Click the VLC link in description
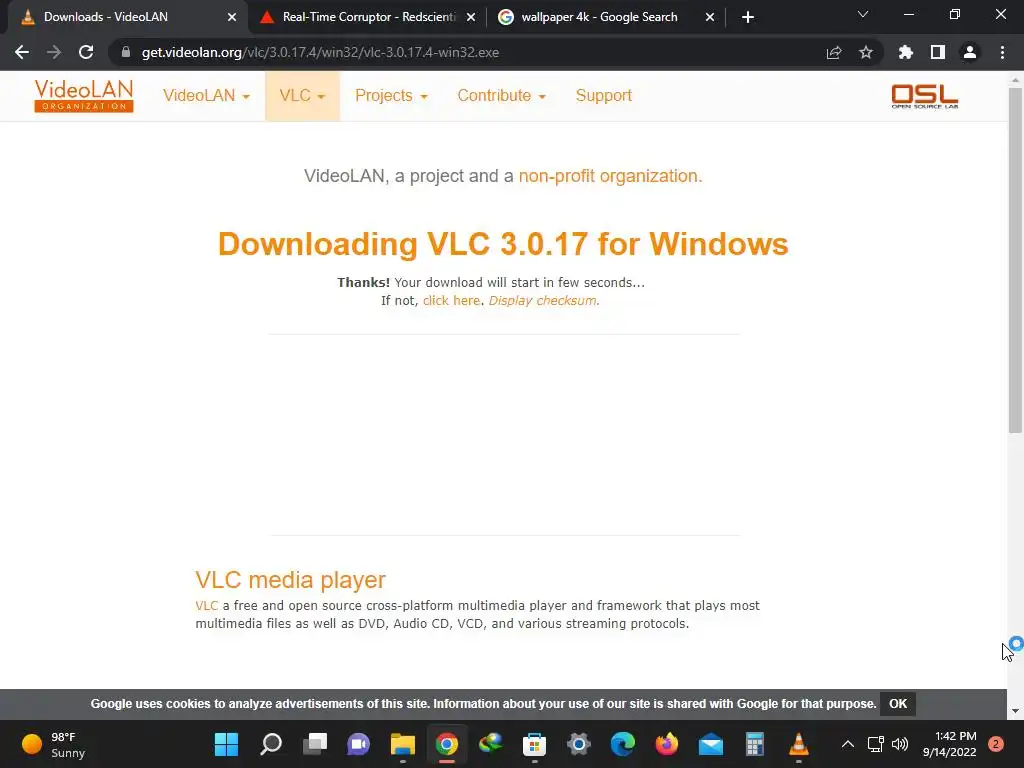 (206, 606)
